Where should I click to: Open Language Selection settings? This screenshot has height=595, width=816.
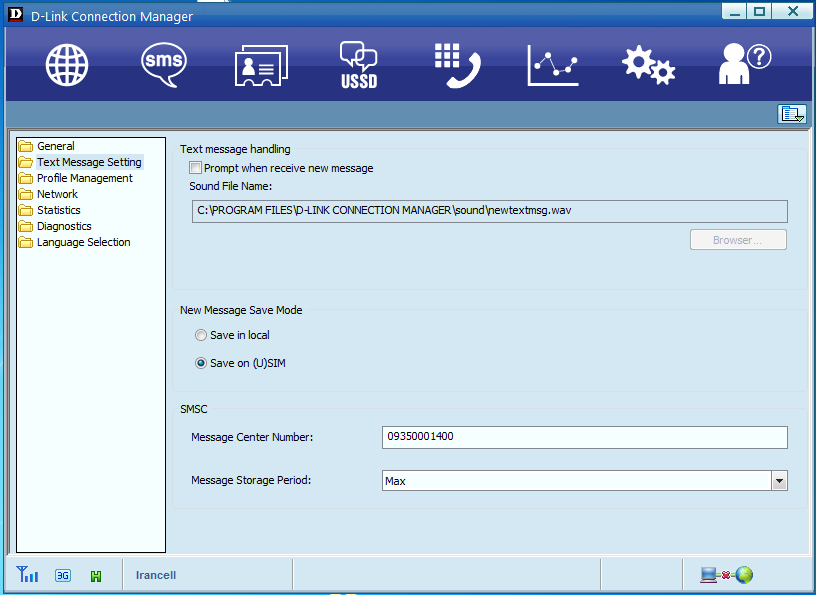[84, 242]
